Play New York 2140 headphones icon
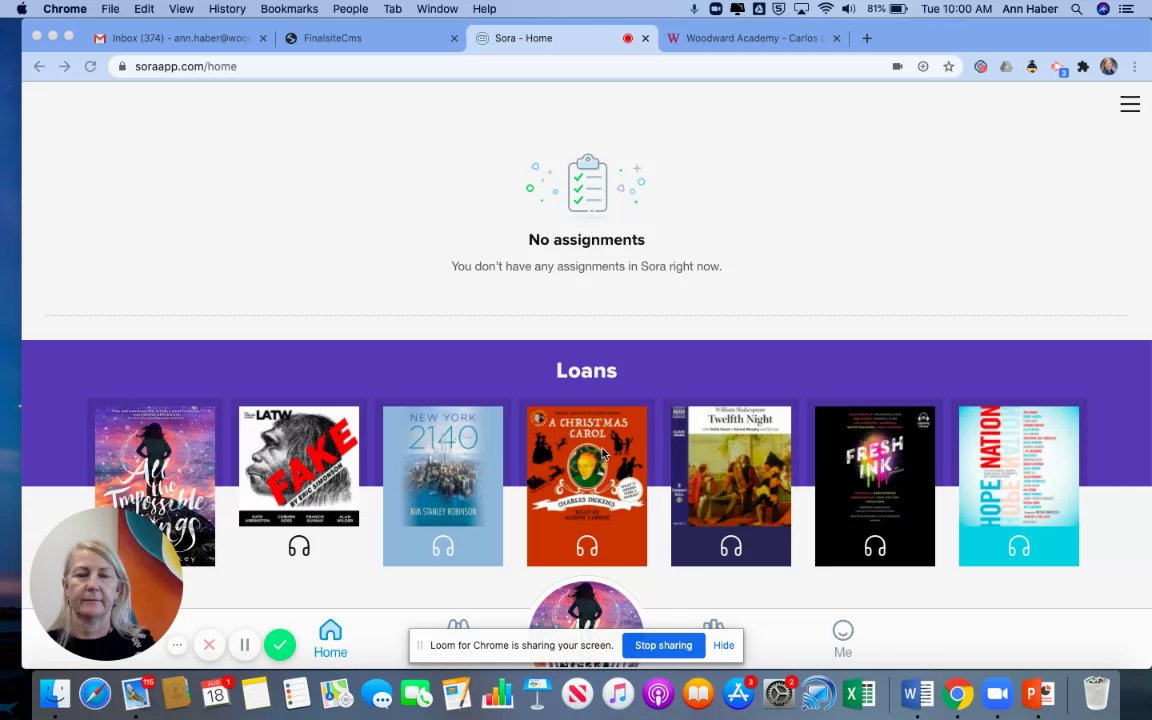The image size is (1152, 720). [x=443, y=546]
